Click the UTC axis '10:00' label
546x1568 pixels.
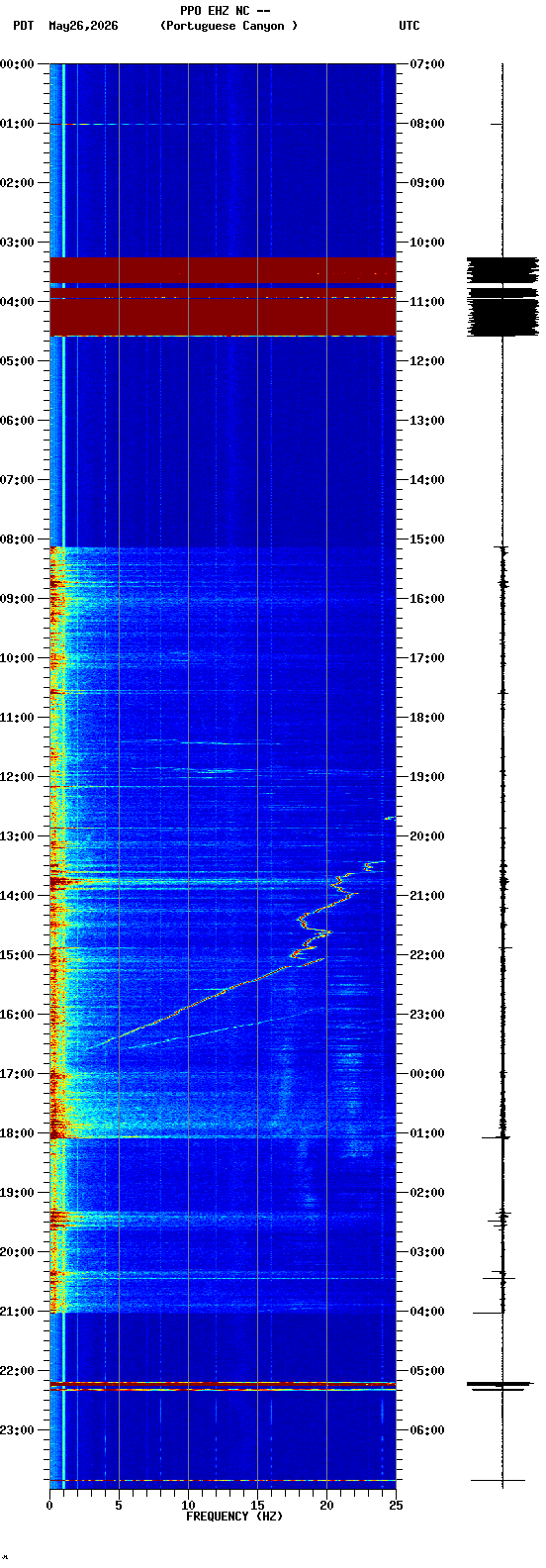click(x=427, y=243)
